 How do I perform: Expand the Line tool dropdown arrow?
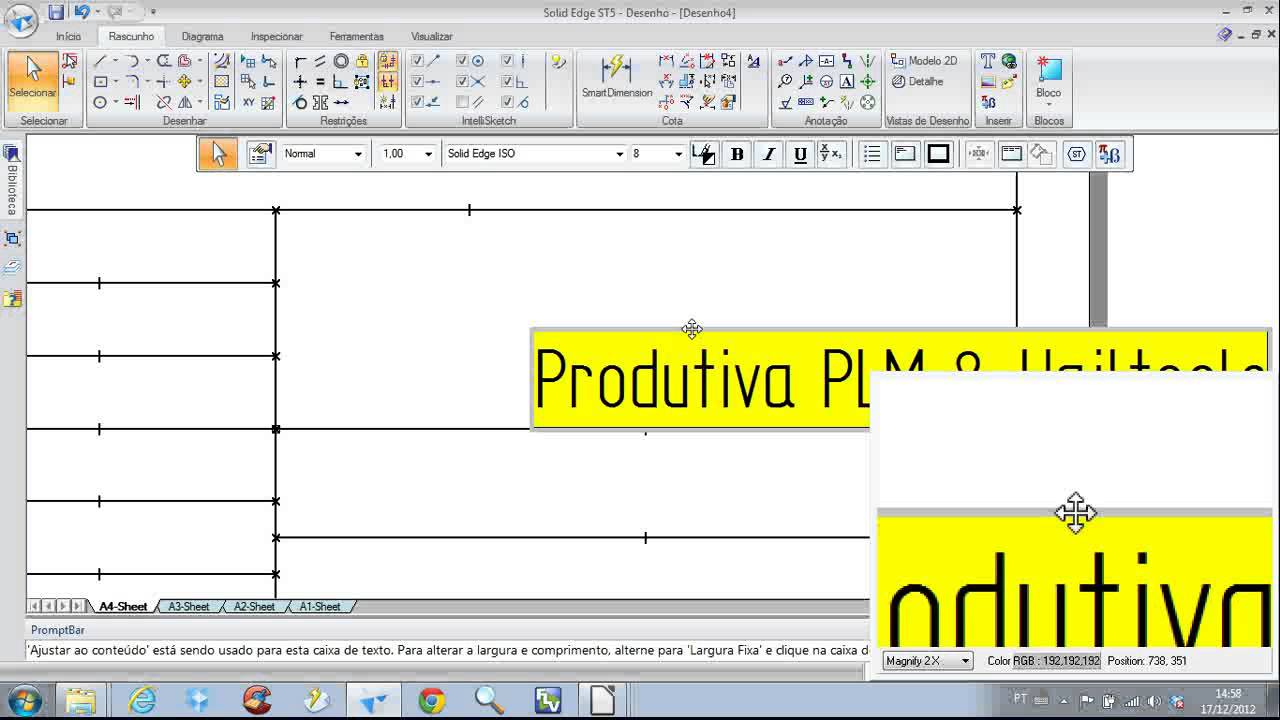[115, 61]
